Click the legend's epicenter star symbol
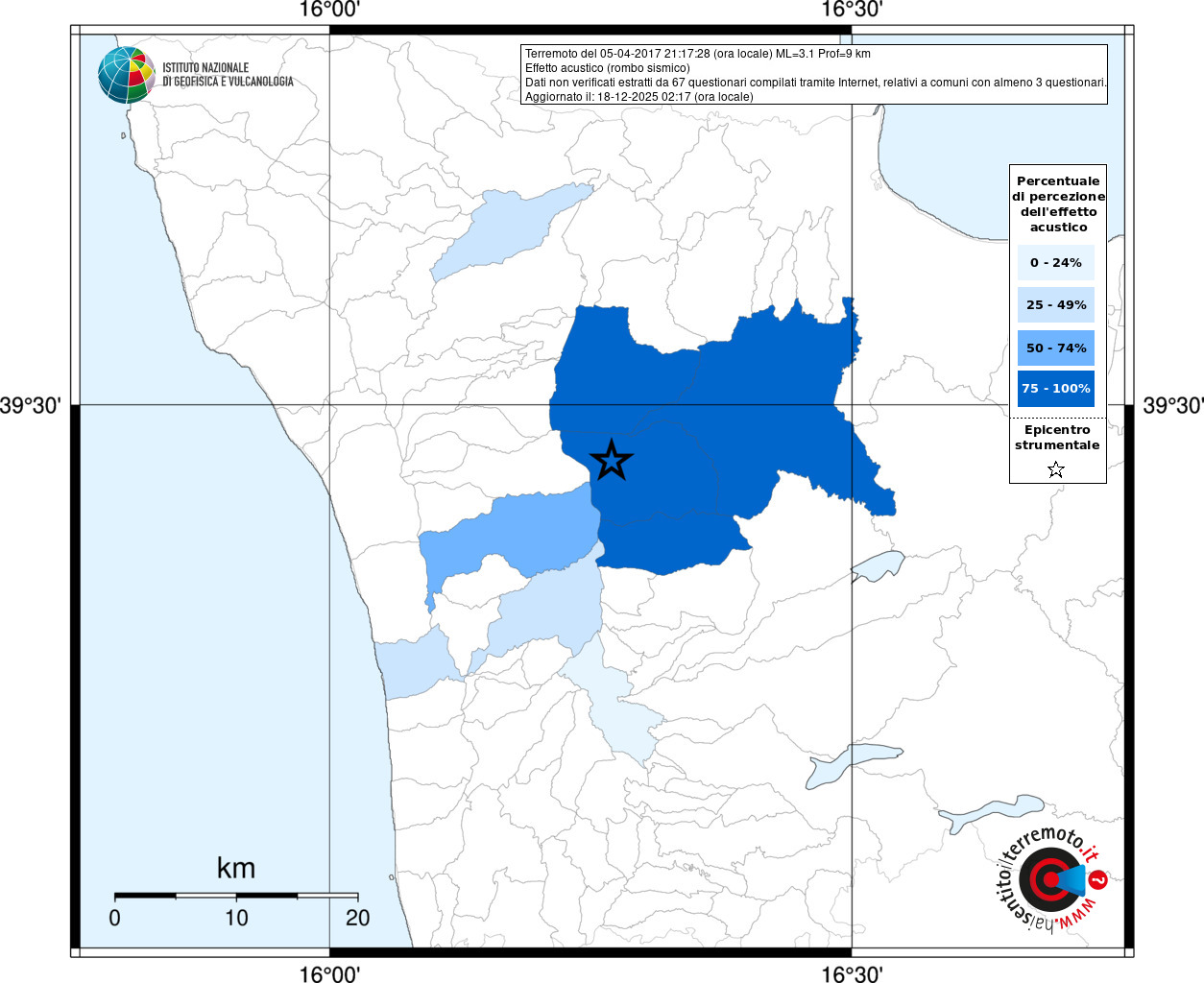The width and height of the screenshot is (1204, 983). pyautogui.click(x=1056, y=469)
